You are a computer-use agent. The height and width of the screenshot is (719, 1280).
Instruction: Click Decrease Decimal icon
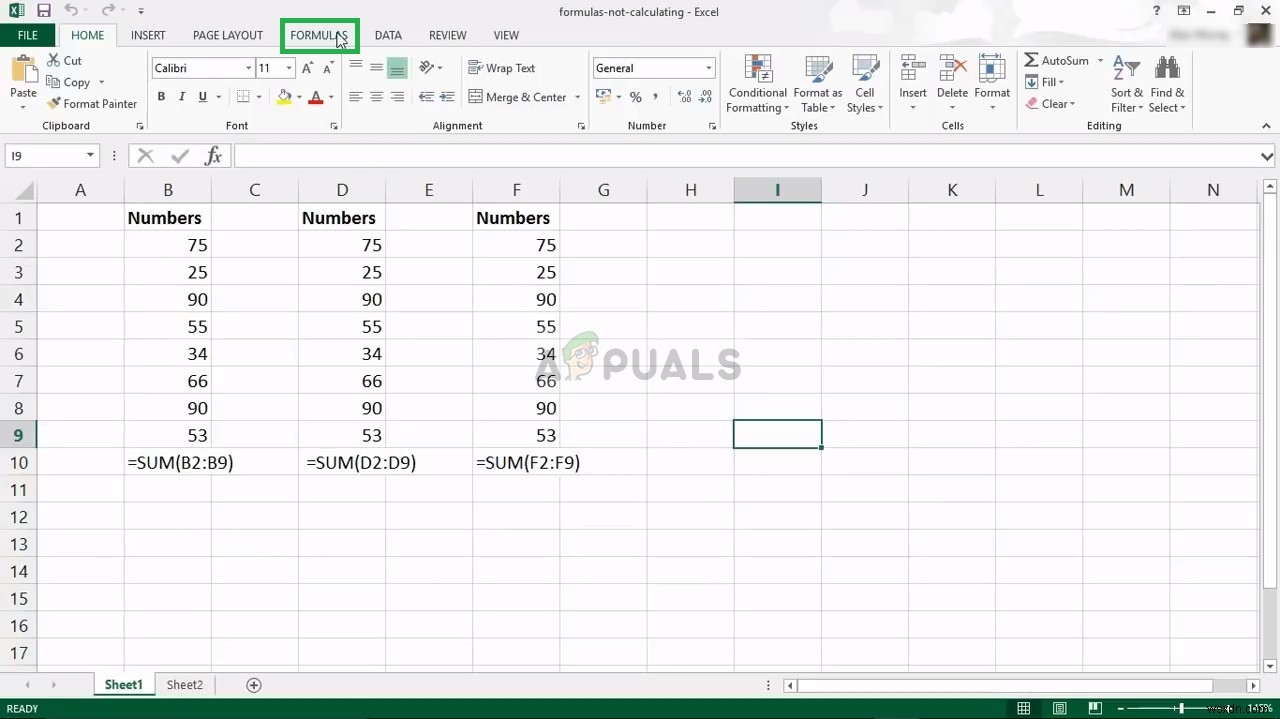pos(707,97)
